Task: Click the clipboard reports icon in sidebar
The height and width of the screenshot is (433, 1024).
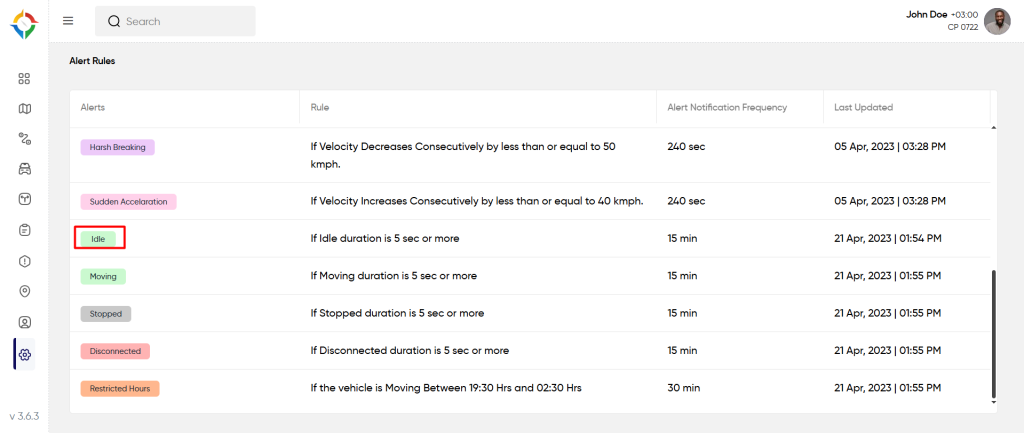Action: 25,230
